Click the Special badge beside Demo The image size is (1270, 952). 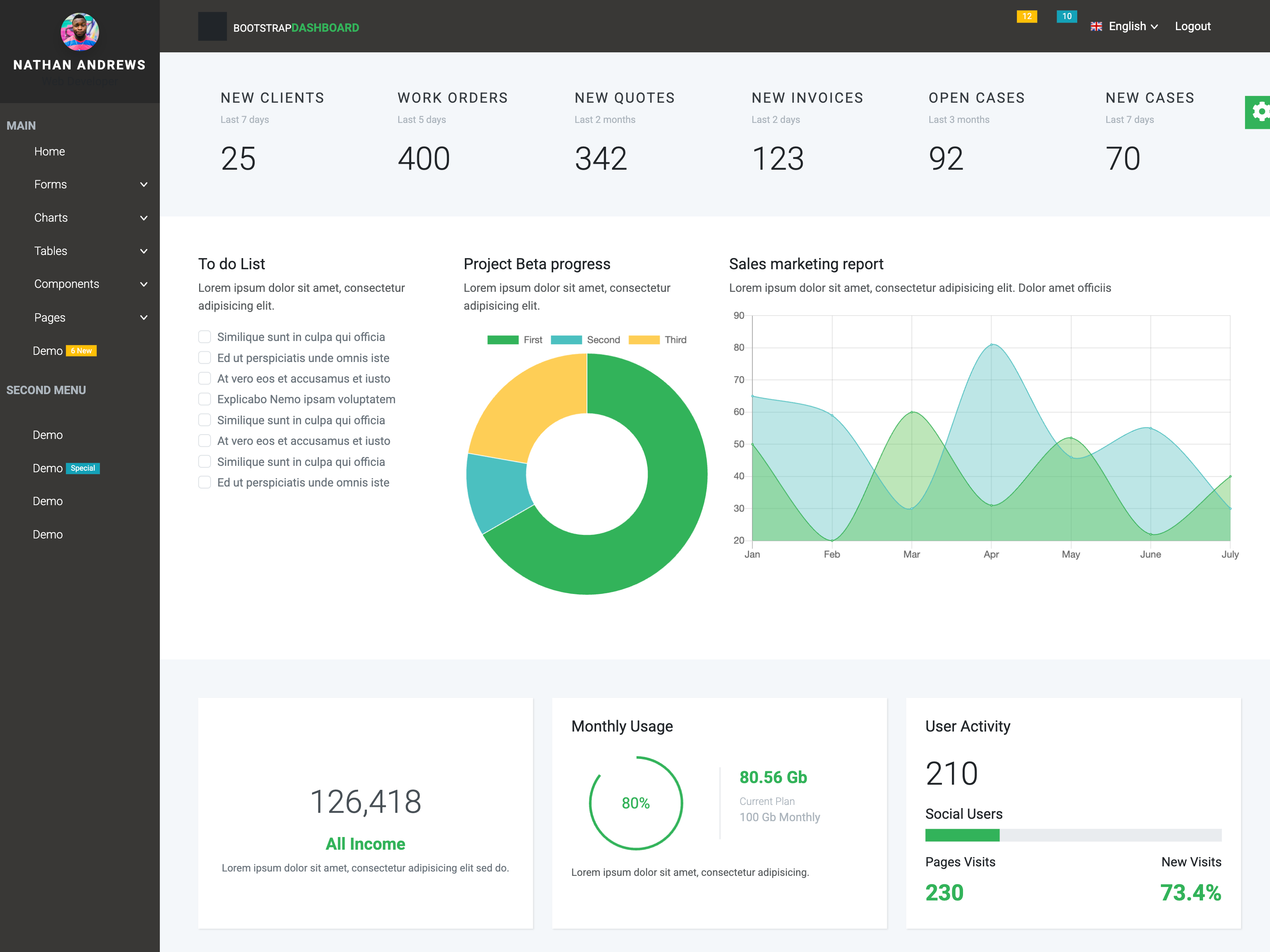click(x=82, y=468)
